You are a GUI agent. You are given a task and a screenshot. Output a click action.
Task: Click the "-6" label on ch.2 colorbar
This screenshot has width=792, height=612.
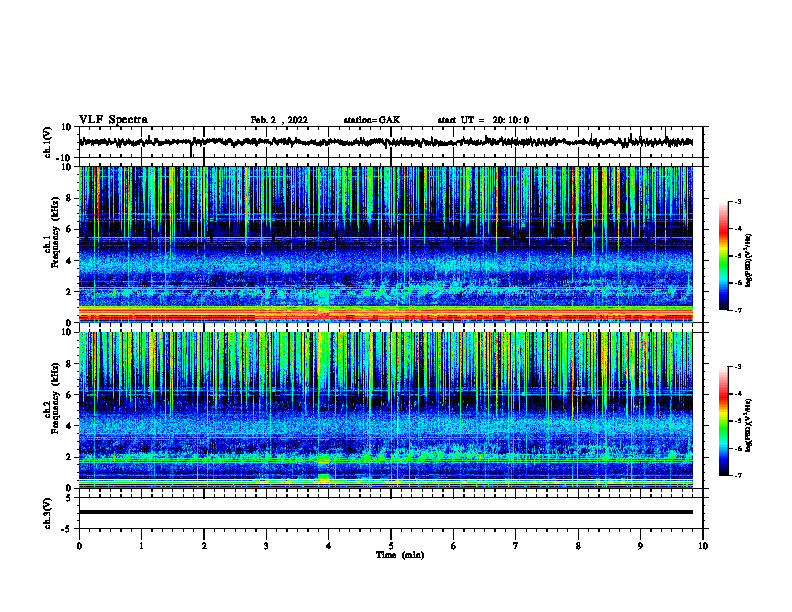[x=738, y=448]
